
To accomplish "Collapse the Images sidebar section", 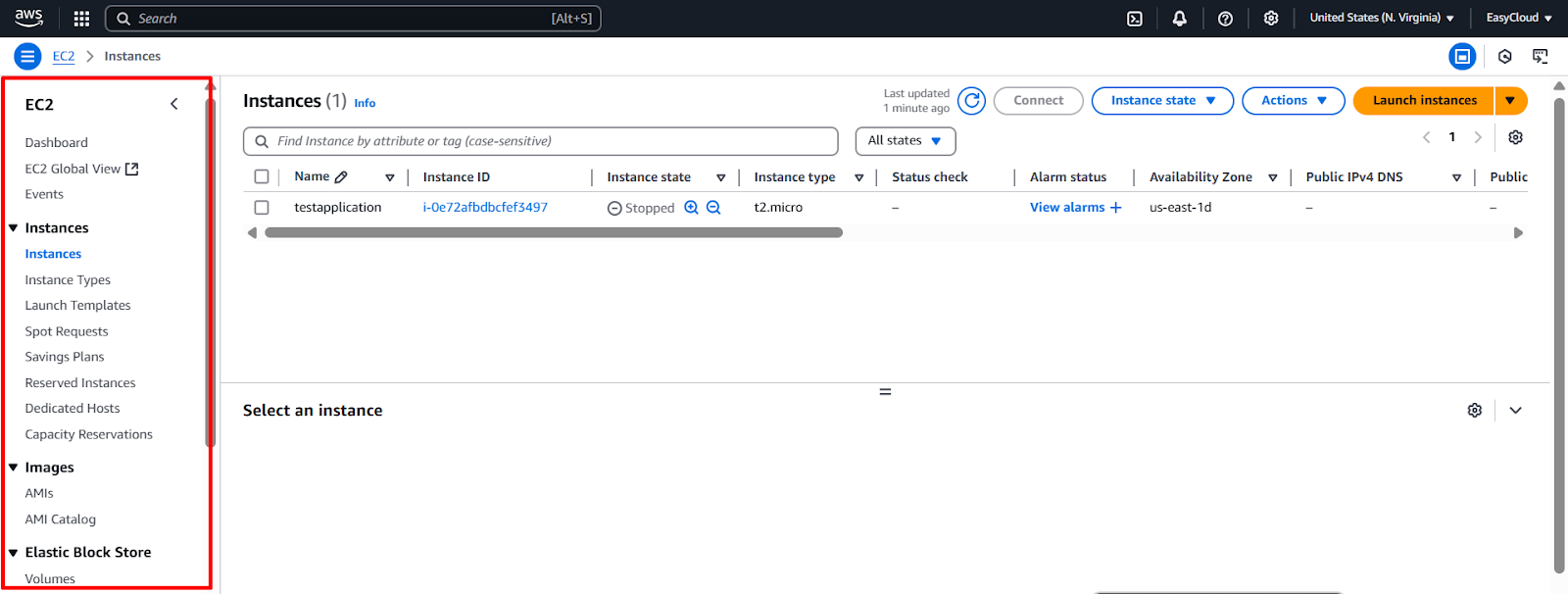I will [14, 468].
